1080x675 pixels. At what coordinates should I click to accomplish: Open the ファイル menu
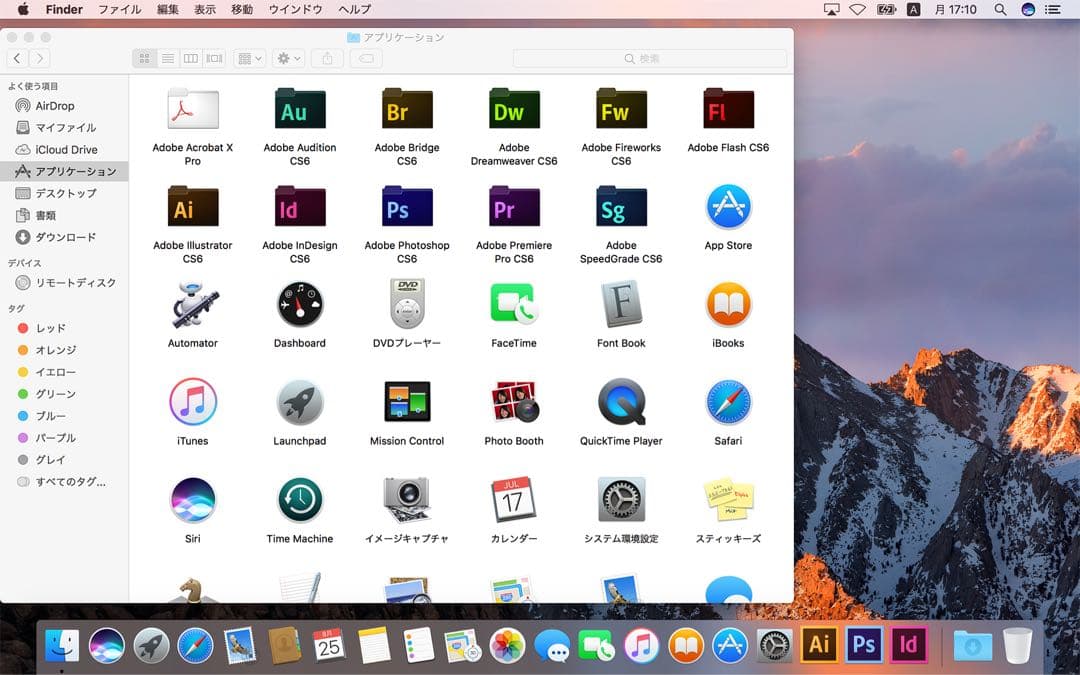point(119,9)
